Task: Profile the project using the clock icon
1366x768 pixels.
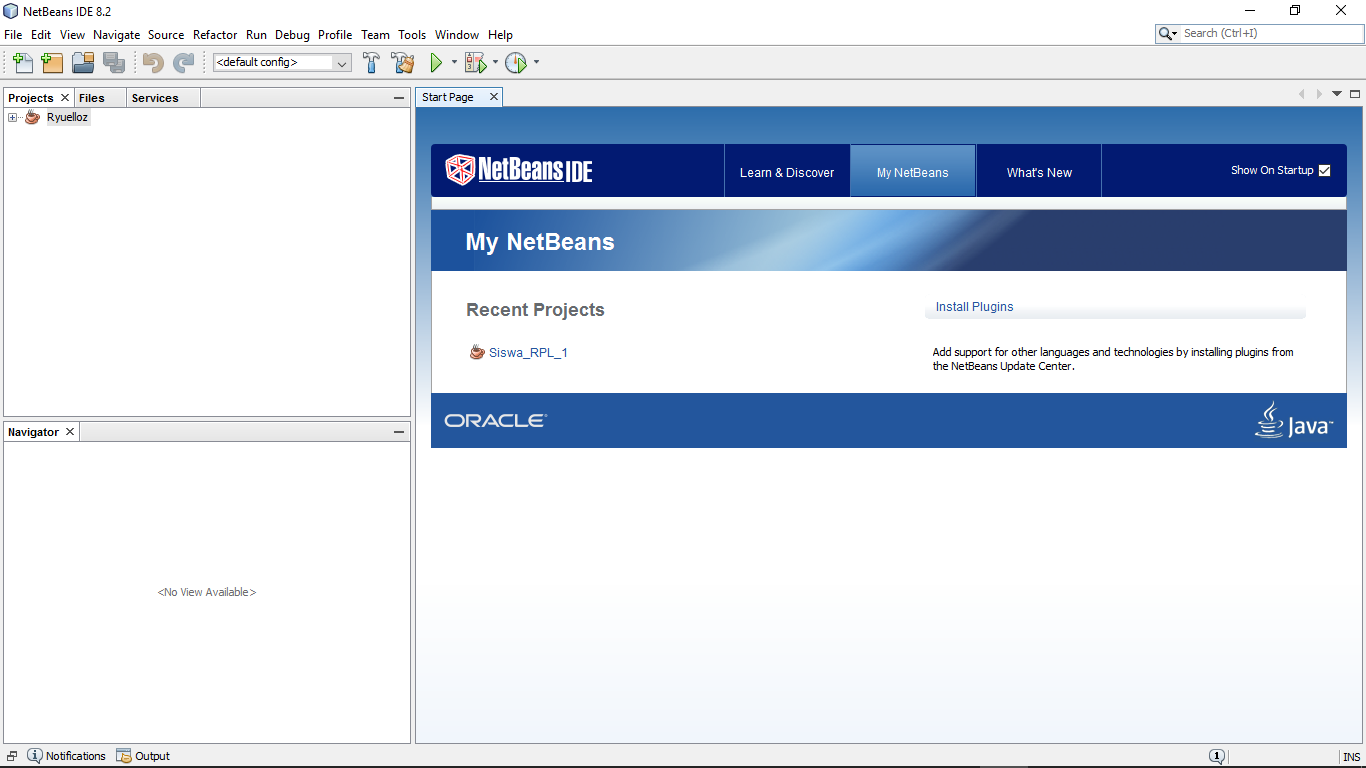Action: click(x=516, y=62)
